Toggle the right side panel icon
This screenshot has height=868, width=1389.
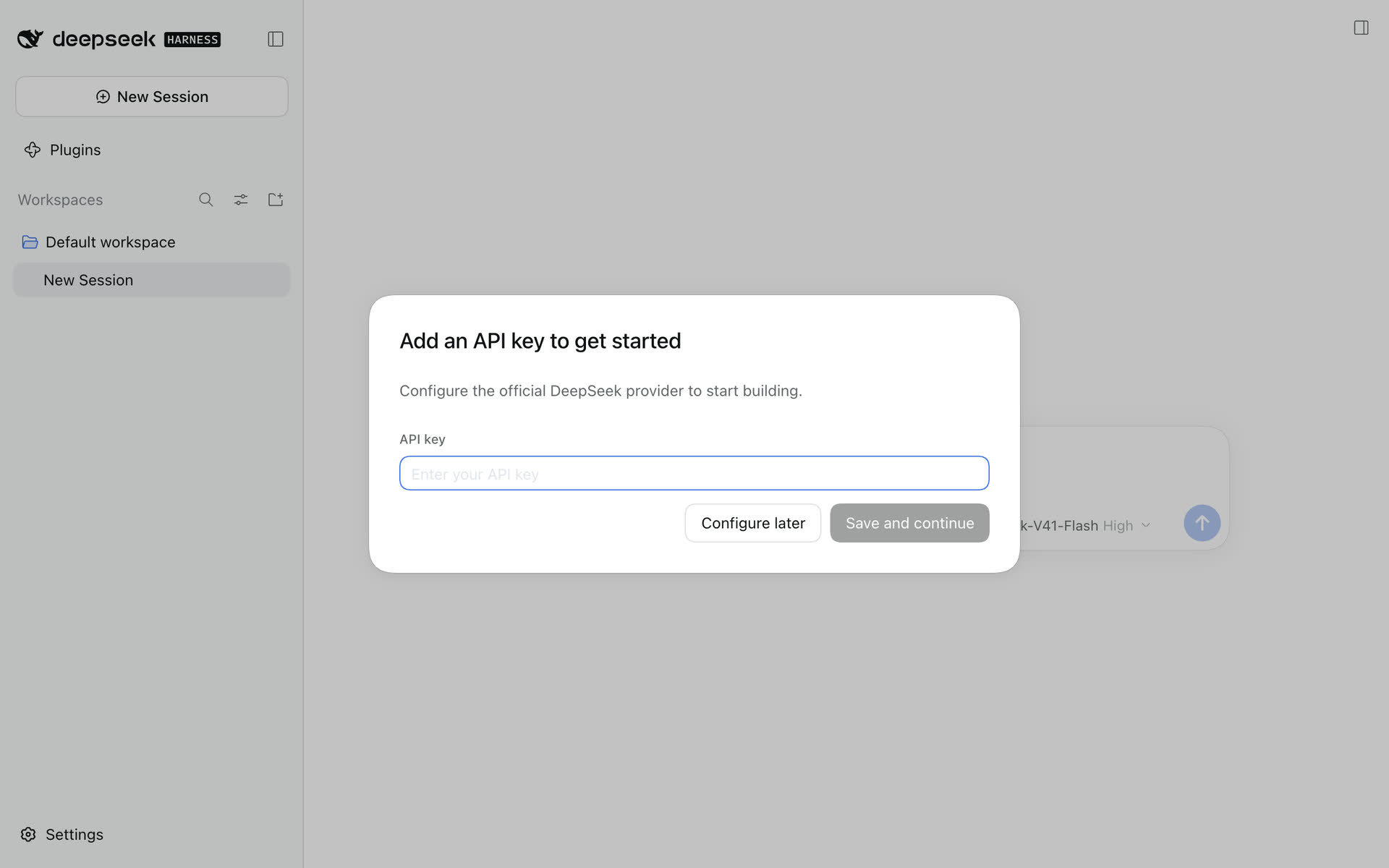tap(1361, 27)
